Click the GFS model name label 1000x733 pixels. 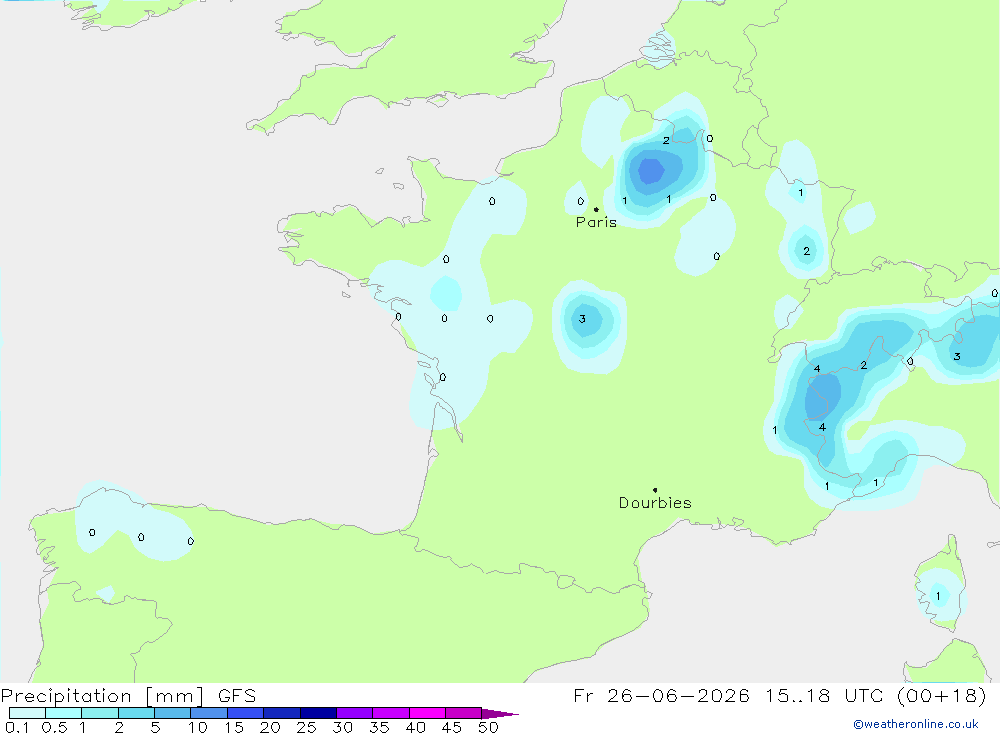pyautogui.click(x=237, y=696)
